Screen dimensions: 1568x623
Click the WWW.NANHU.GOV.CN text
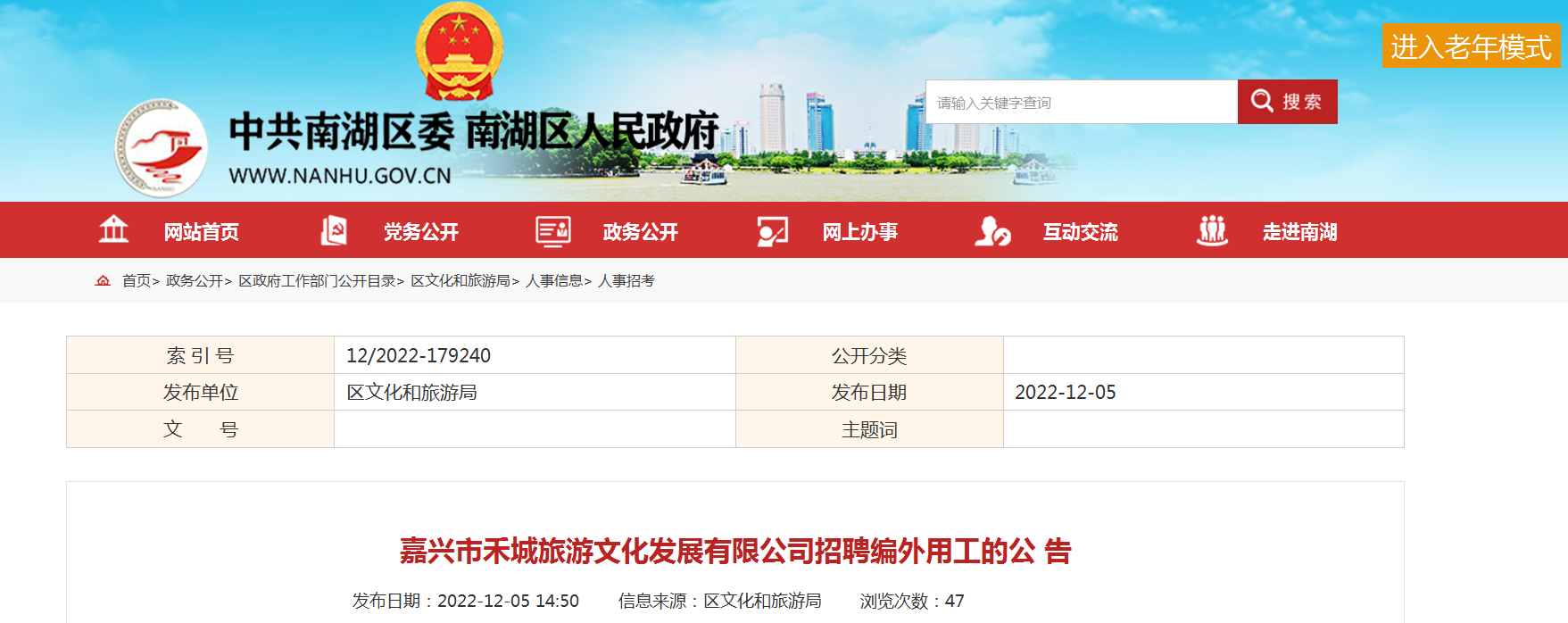pos(340,176)
